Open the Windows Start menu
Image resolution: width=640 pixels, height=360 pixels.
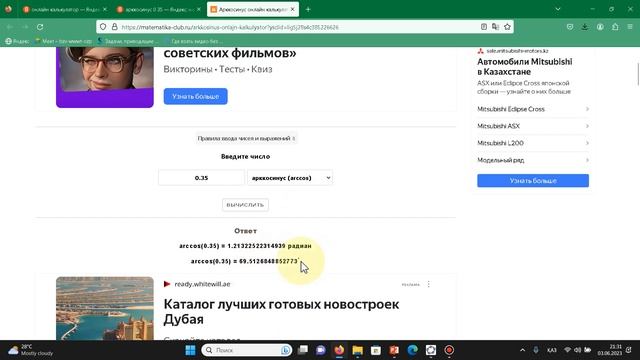coord(190,350)
